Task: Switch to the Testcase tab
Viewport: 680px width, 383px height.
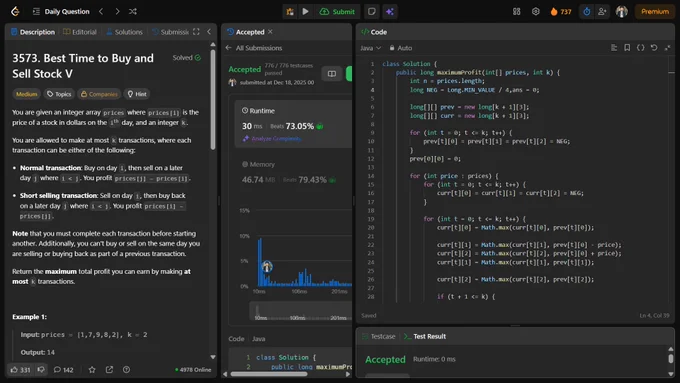Action: click(x=379, y=337)
